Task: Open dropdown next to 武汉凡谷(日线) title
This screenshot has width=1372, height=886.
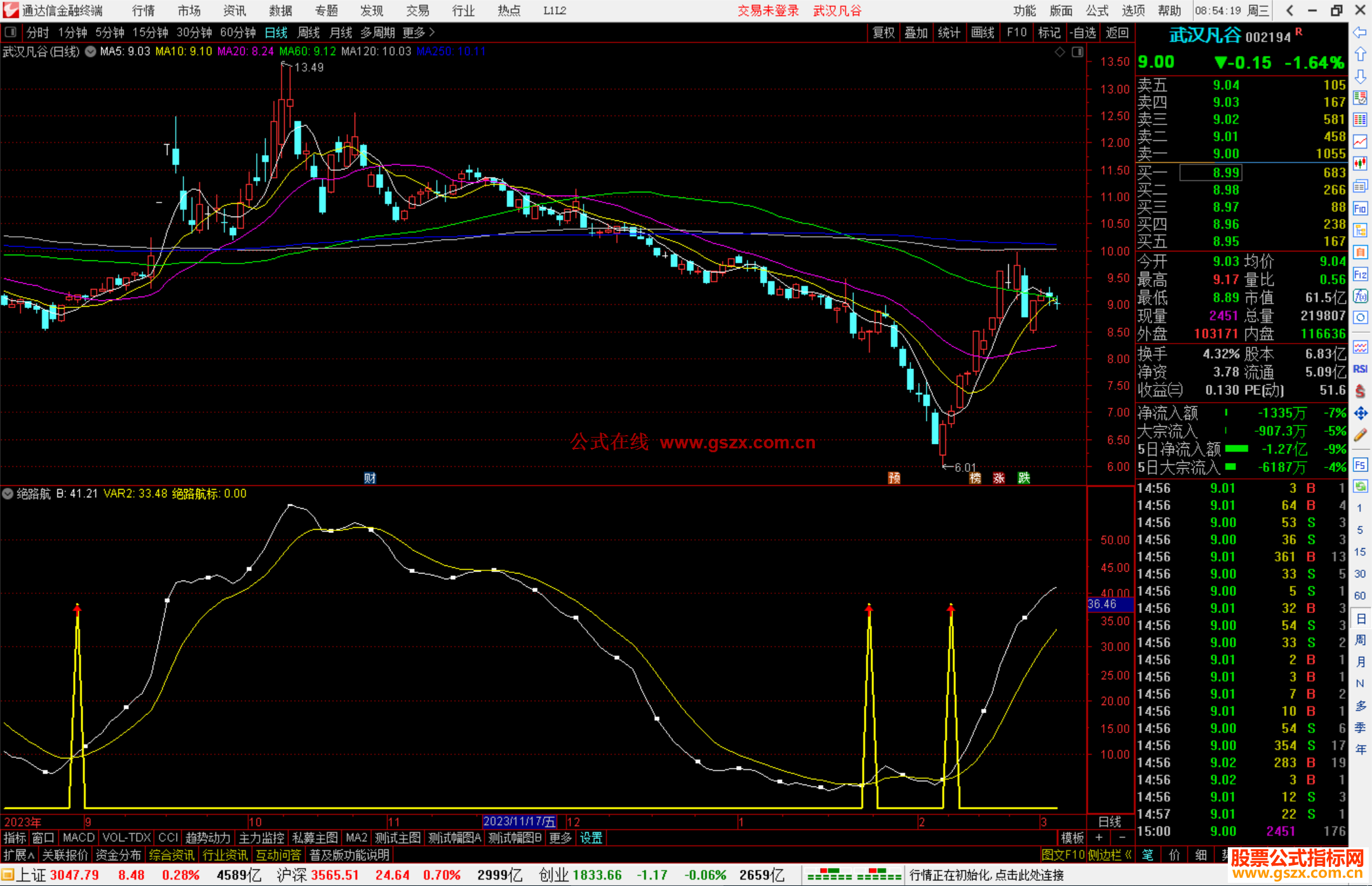Action: click(x=91, y=51)
